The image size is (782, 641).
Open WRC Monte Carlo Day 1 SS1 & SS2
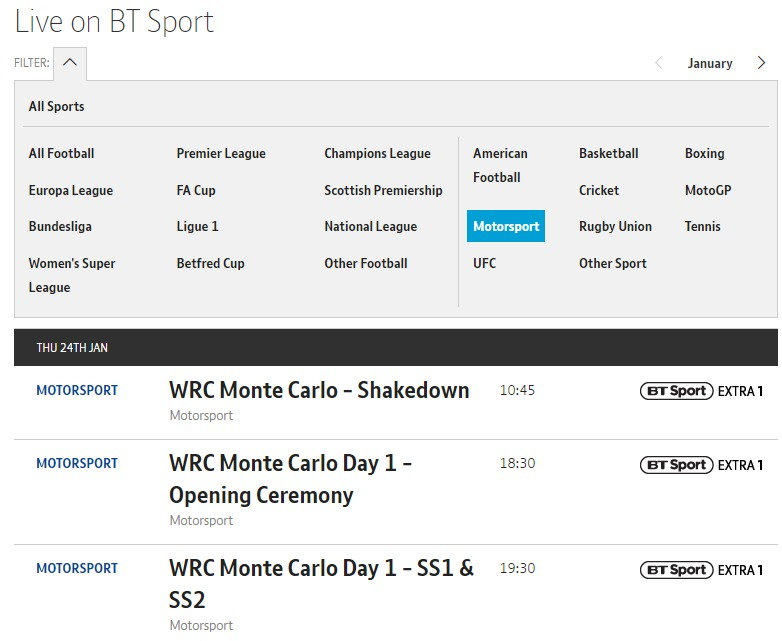pos(321,584)
